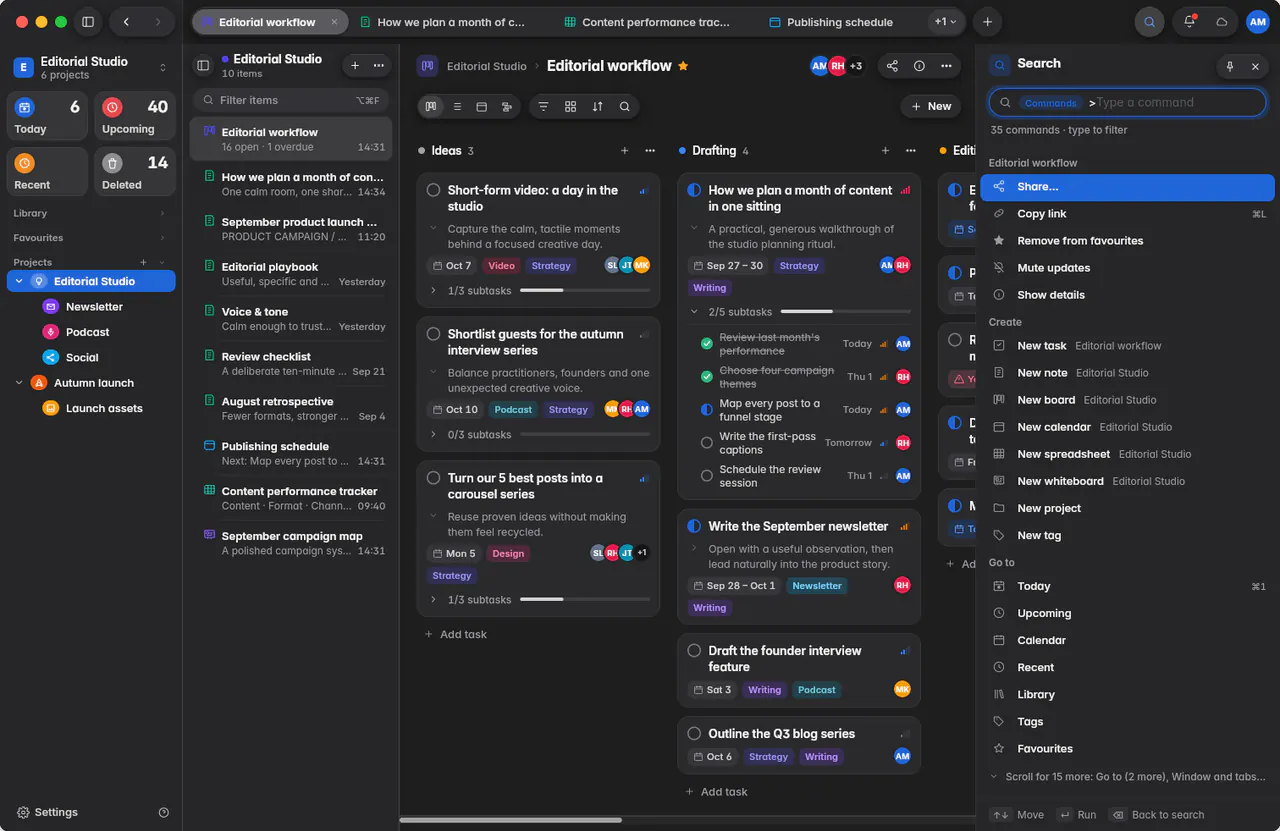The width and height of the screenshot is (1280, 831).
Task: Check off 'Shortlist guests for the autumn interview series'
Action: [x=433, y=334]
